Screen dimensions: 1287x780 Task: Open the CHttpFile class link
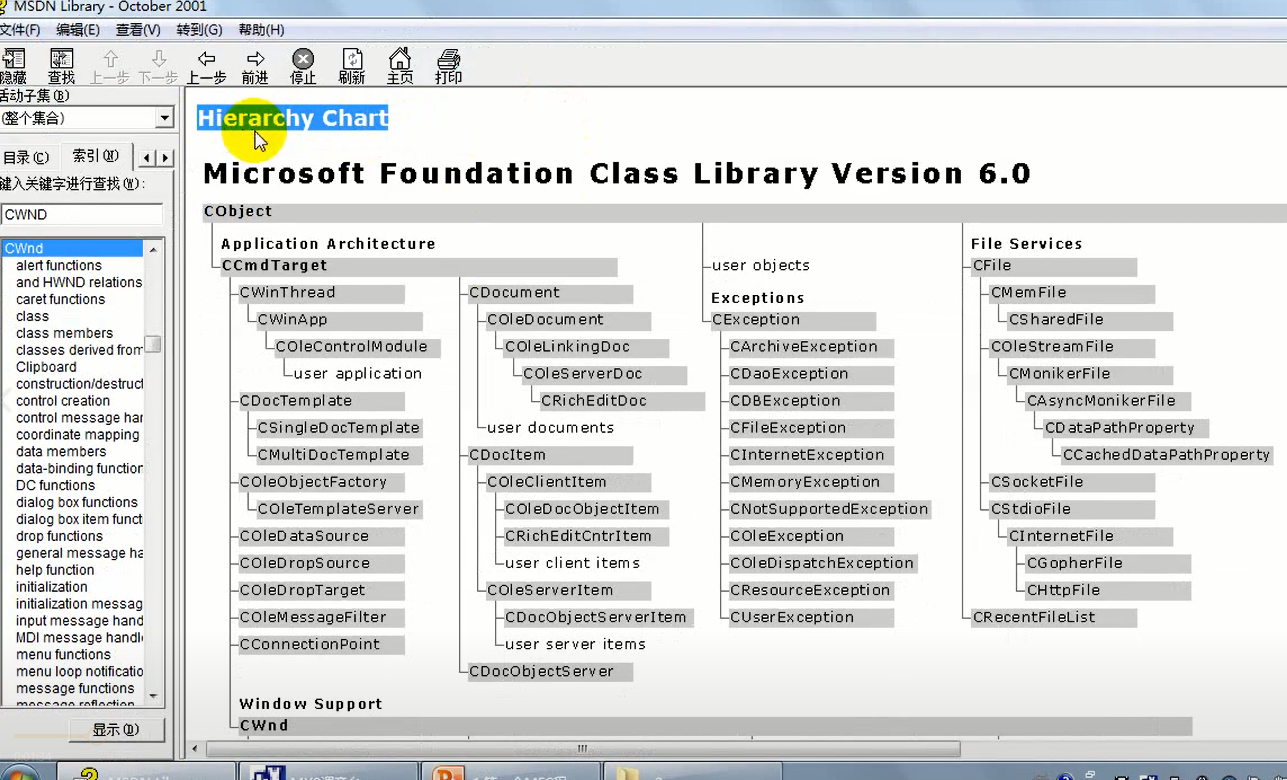click(1063, 590)
